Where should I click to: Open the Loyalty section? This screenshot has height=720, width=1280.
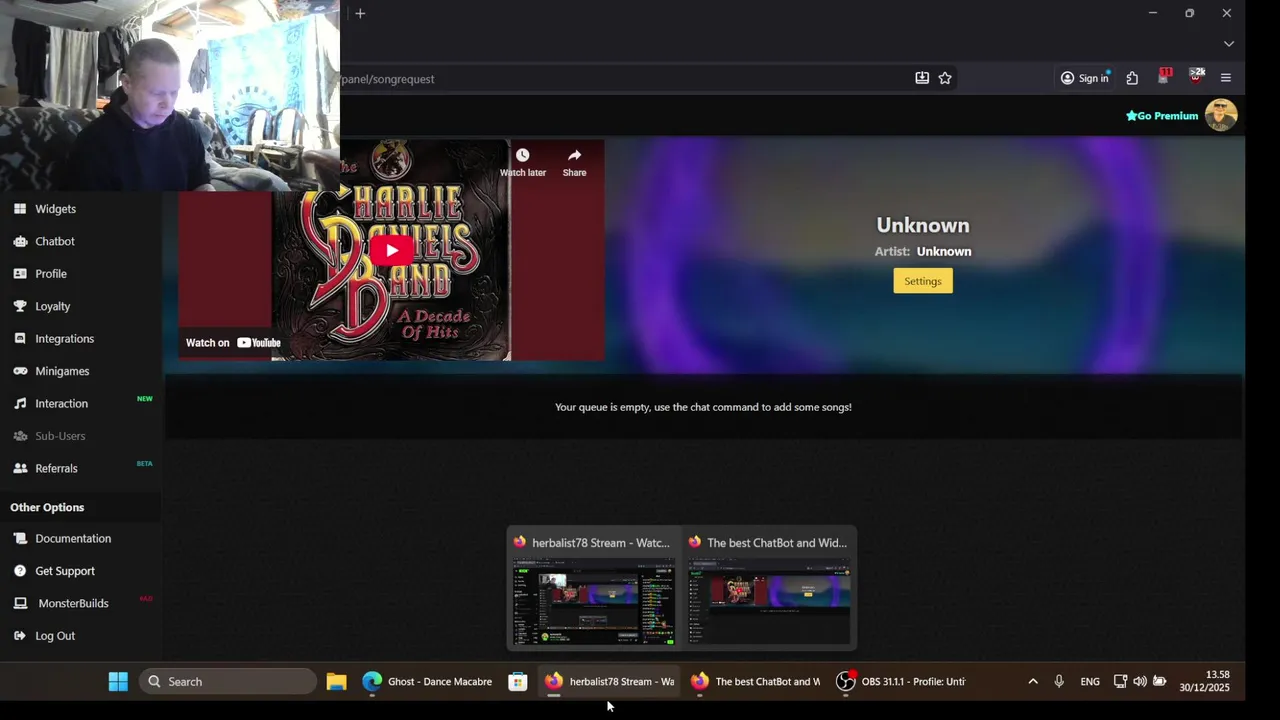pyautogui.click(x=53, y=306)
